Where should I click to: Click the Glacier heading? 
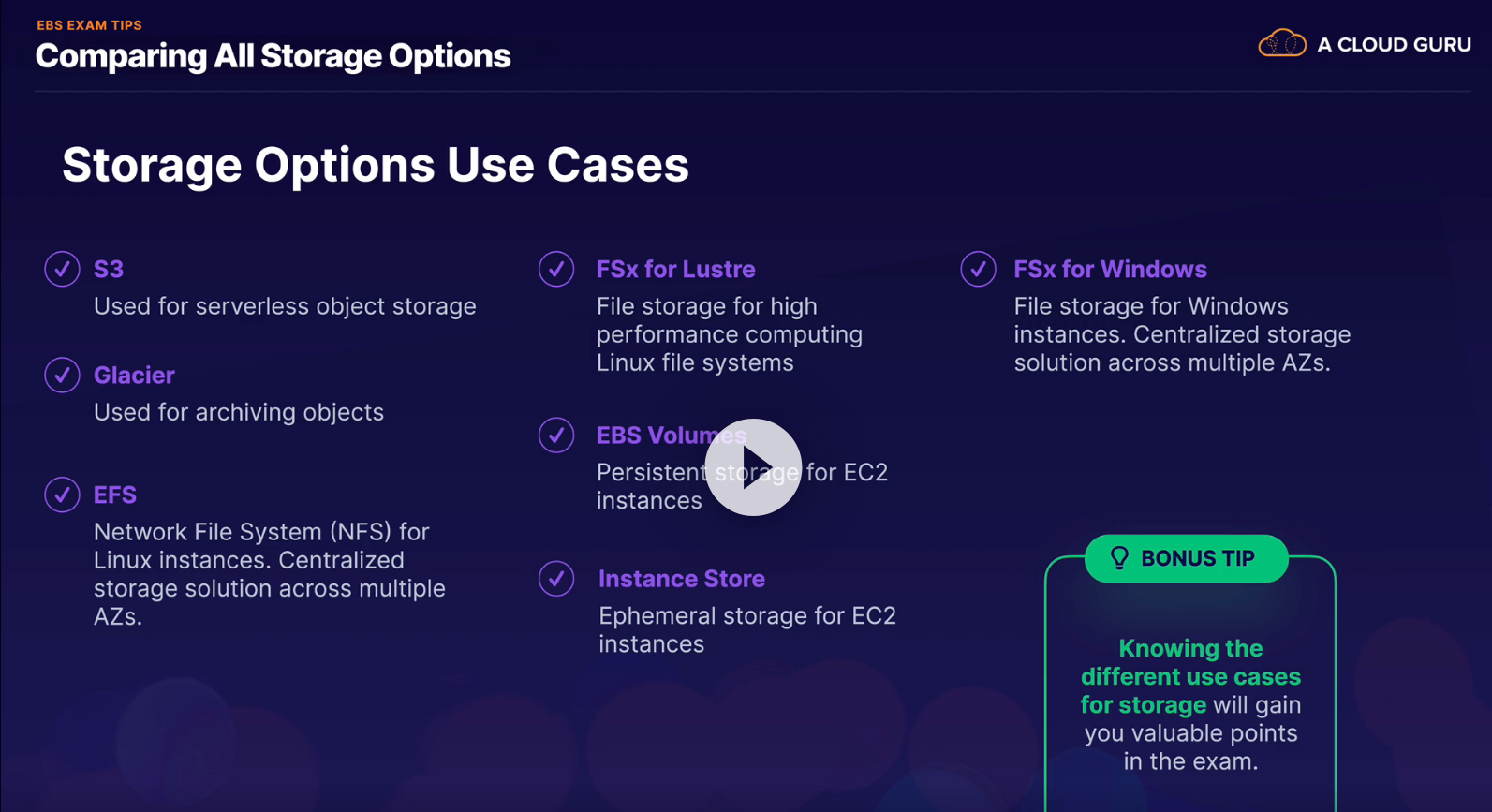134,376
